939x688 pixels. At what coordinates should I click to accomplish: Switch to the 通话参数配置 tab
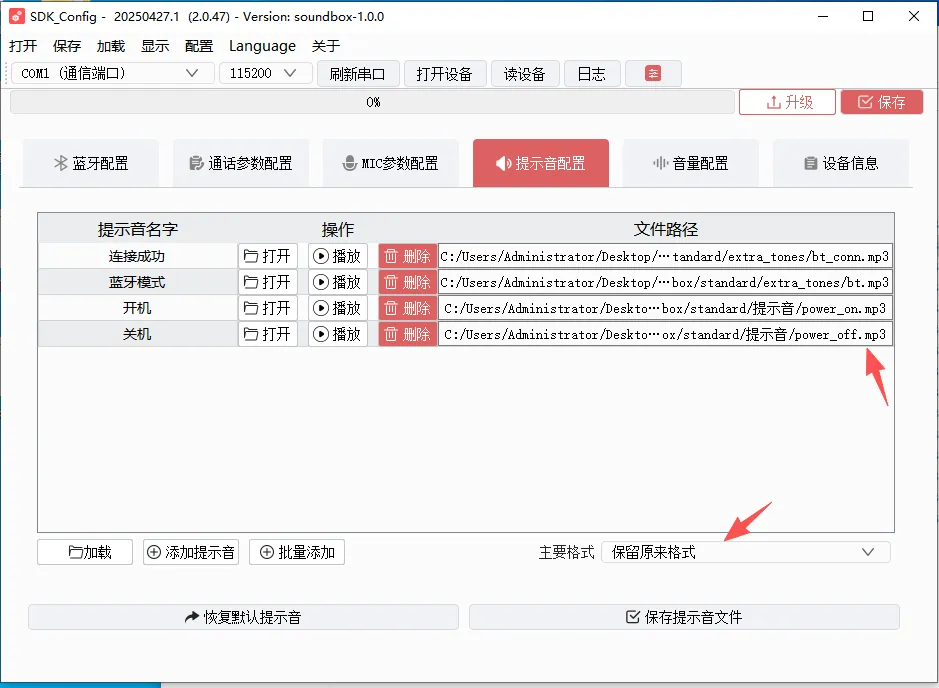[x=241, y=163]
